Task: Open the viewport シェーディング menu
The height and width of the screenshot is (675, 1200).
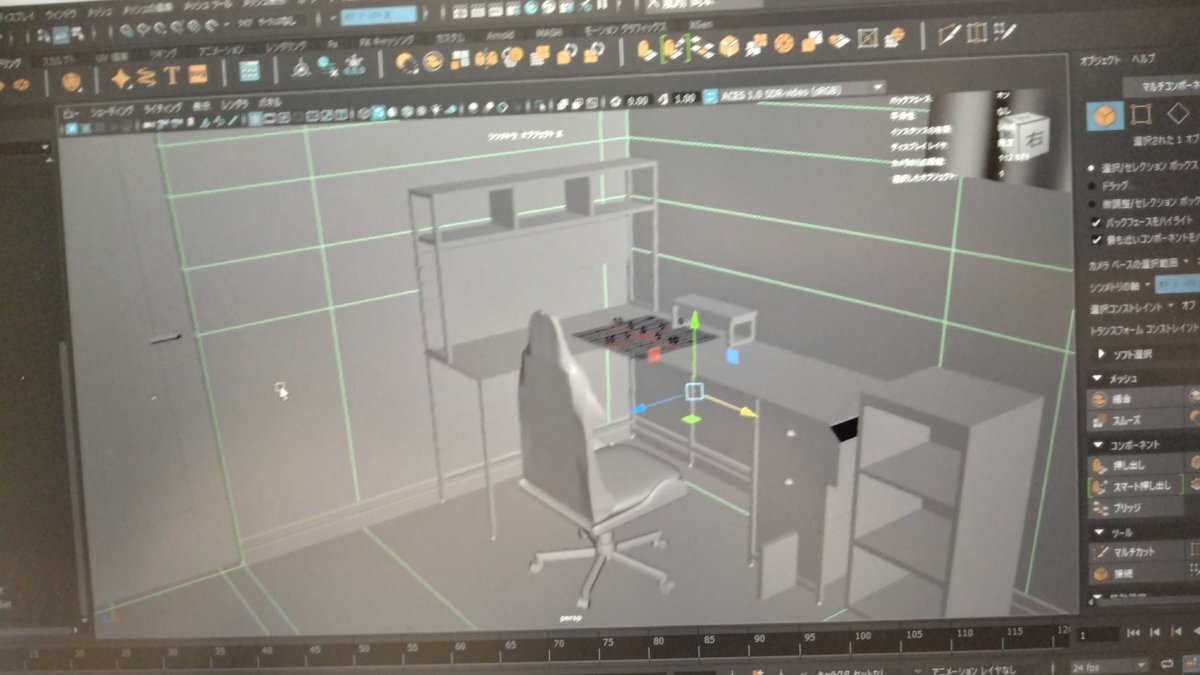Action: click(110, 110)
